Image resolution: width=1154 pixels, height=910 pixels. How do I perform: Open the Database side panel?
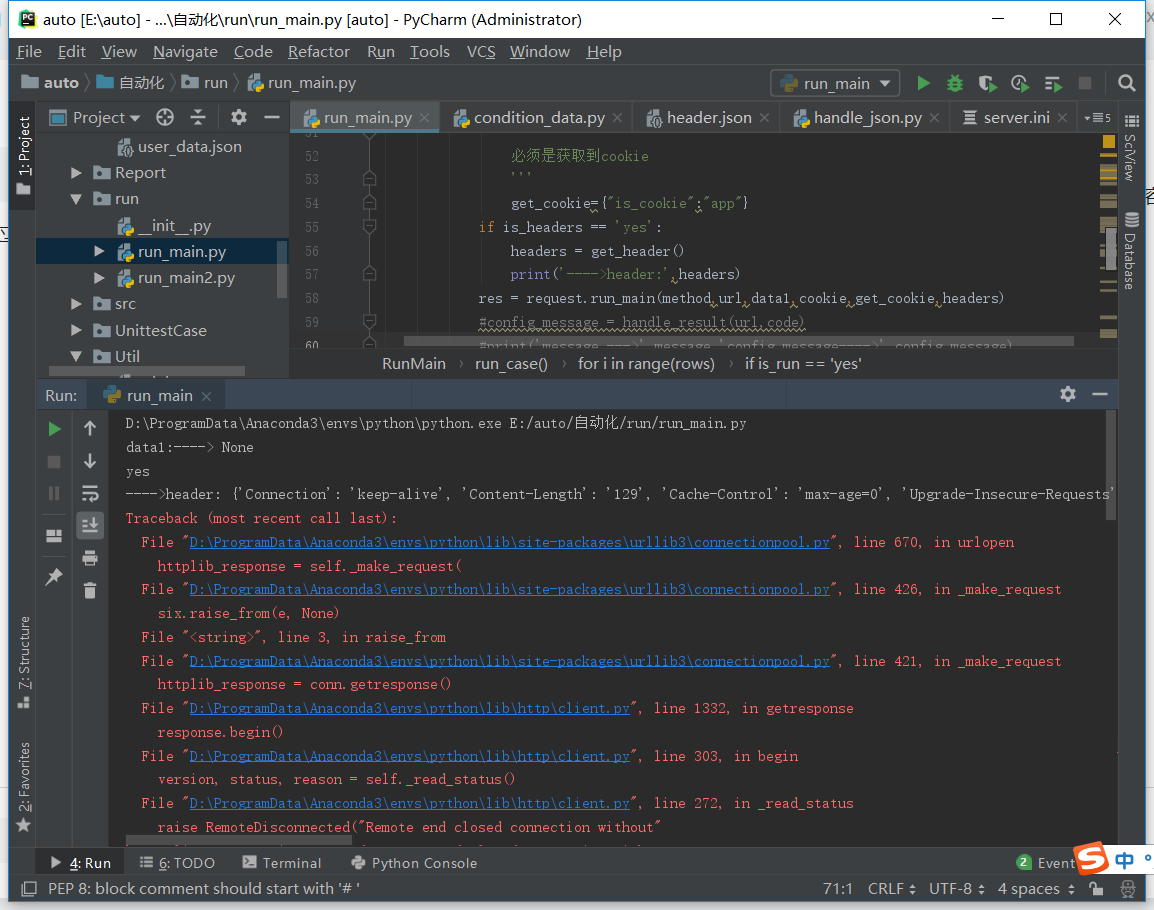1131,250
